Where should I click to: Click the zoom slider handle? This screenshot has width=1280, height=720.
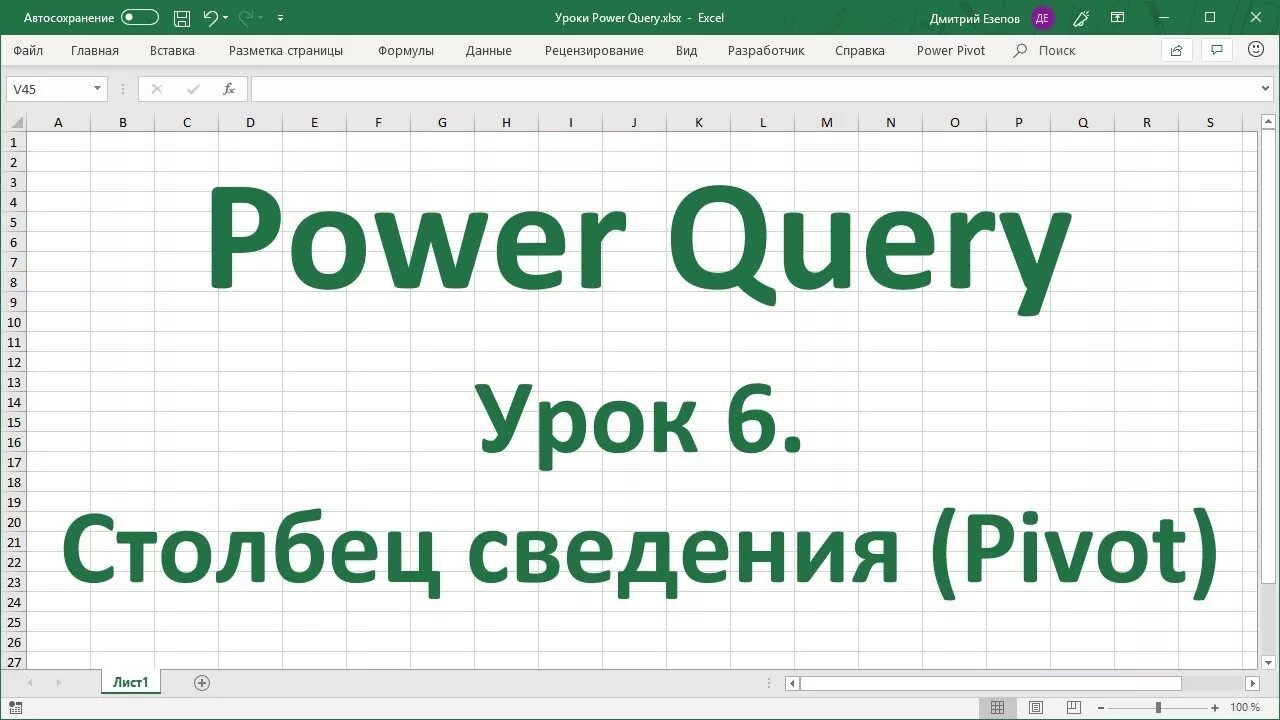tap(1158, 708)
